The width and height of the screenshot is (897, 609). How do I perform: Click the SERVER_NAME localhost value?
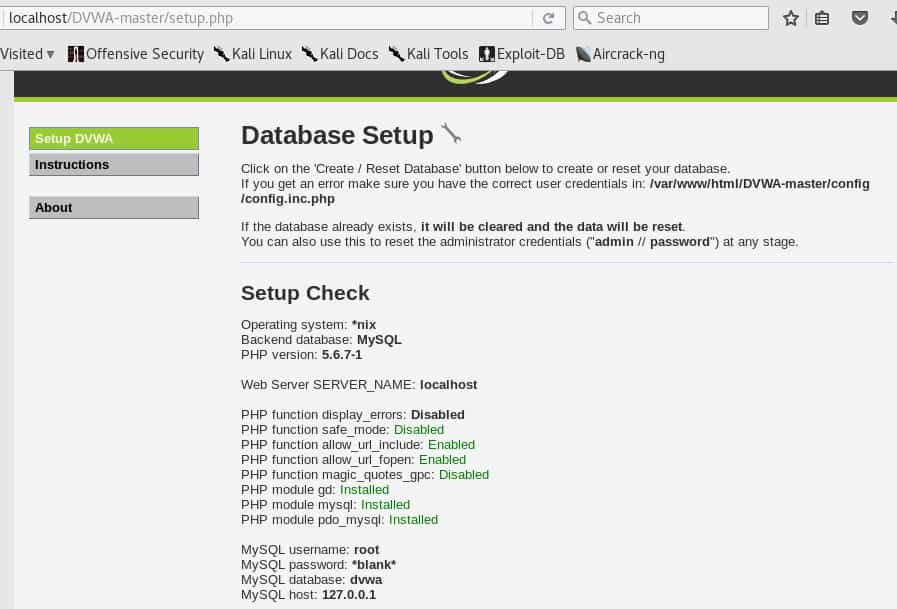448,385
